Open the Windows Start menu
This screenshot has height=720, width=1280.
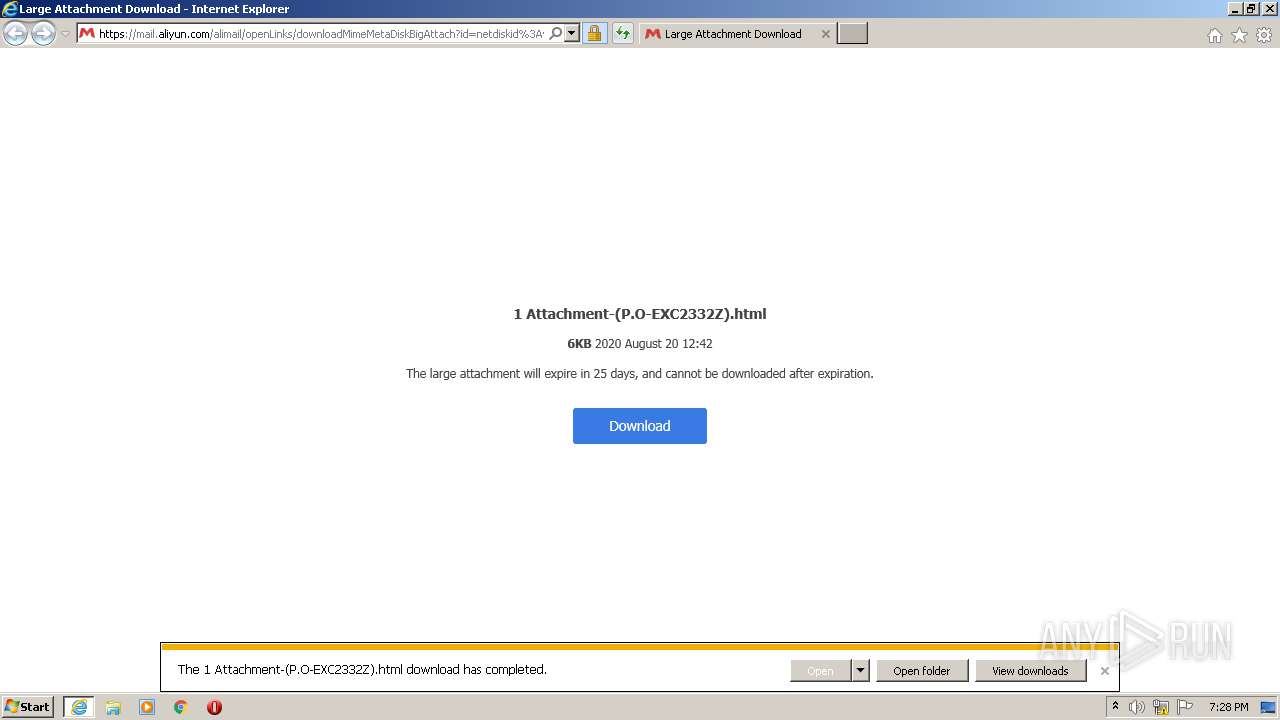tap(28, 707)
